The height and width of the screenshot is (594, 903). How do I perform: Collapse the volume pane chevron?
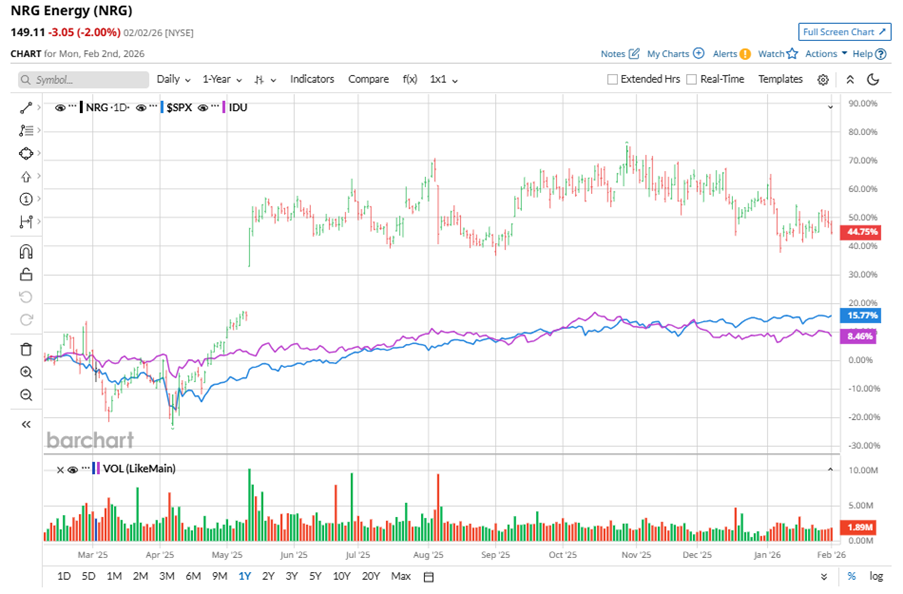[x=830, y=470]
